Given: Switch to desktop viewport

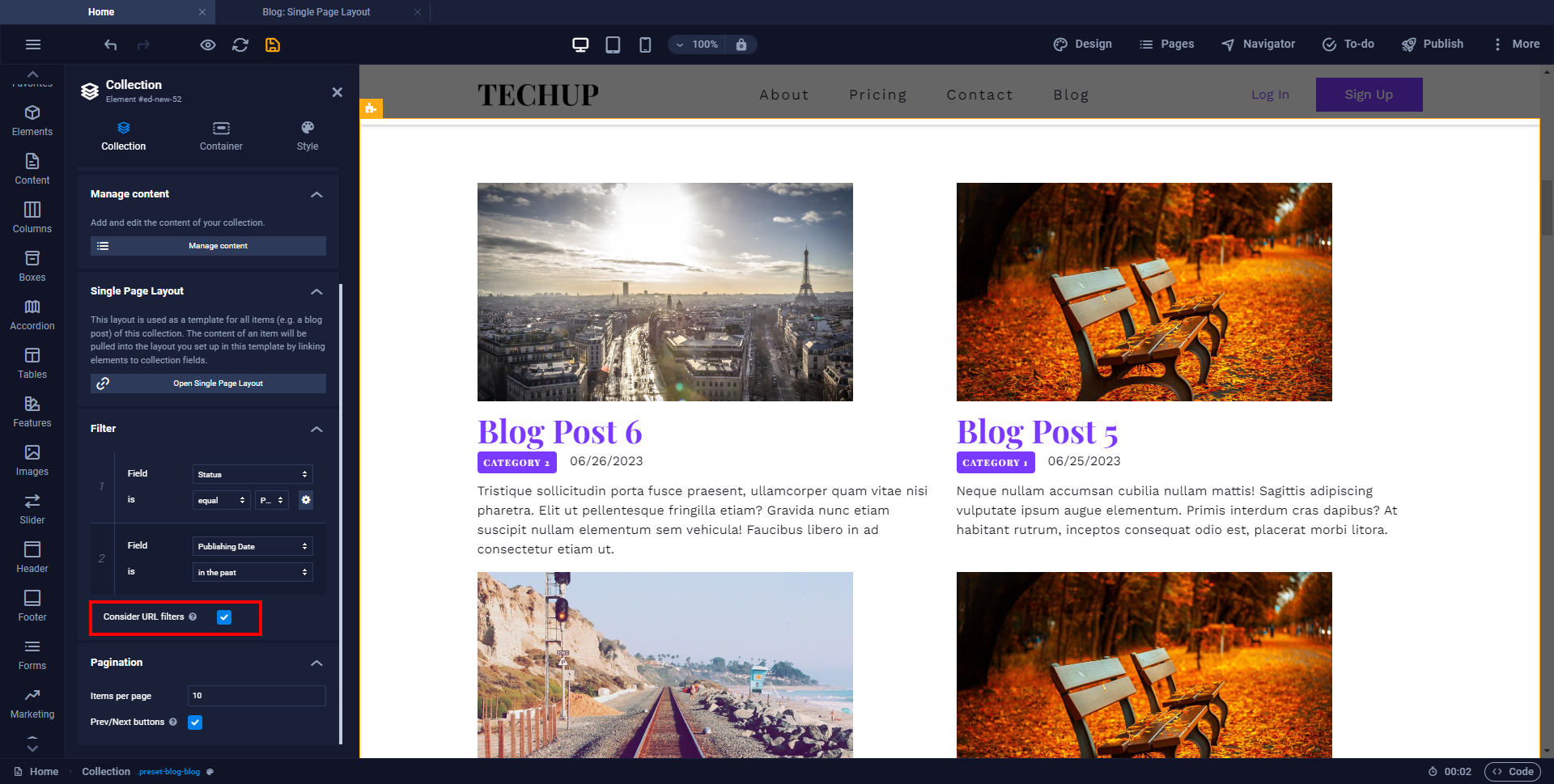Looking at the screenshot, I should coord(580,44).
